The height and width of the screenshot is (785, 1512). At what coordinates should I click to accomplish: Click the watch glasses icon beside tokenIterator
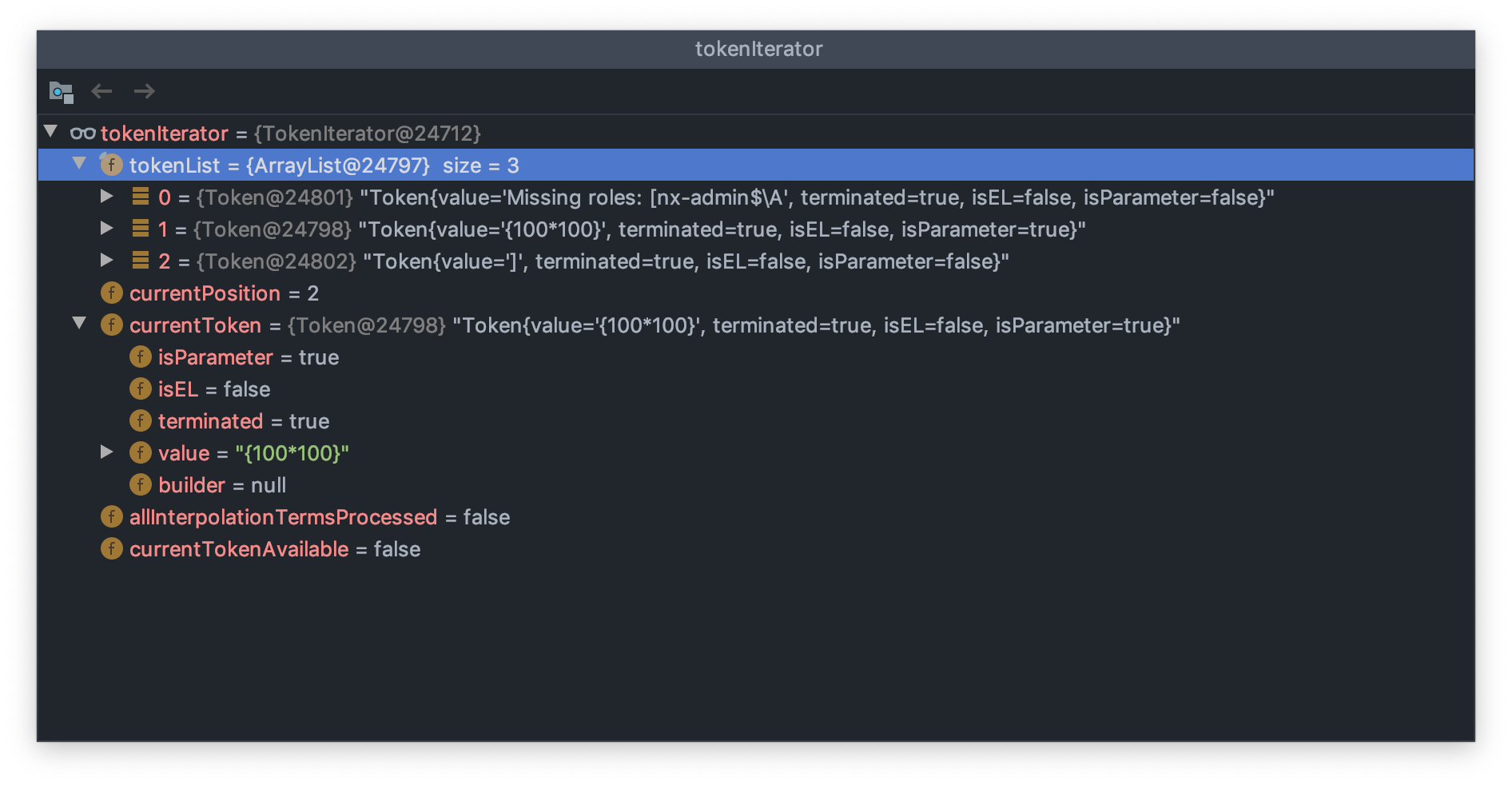(x=83, y=133)
